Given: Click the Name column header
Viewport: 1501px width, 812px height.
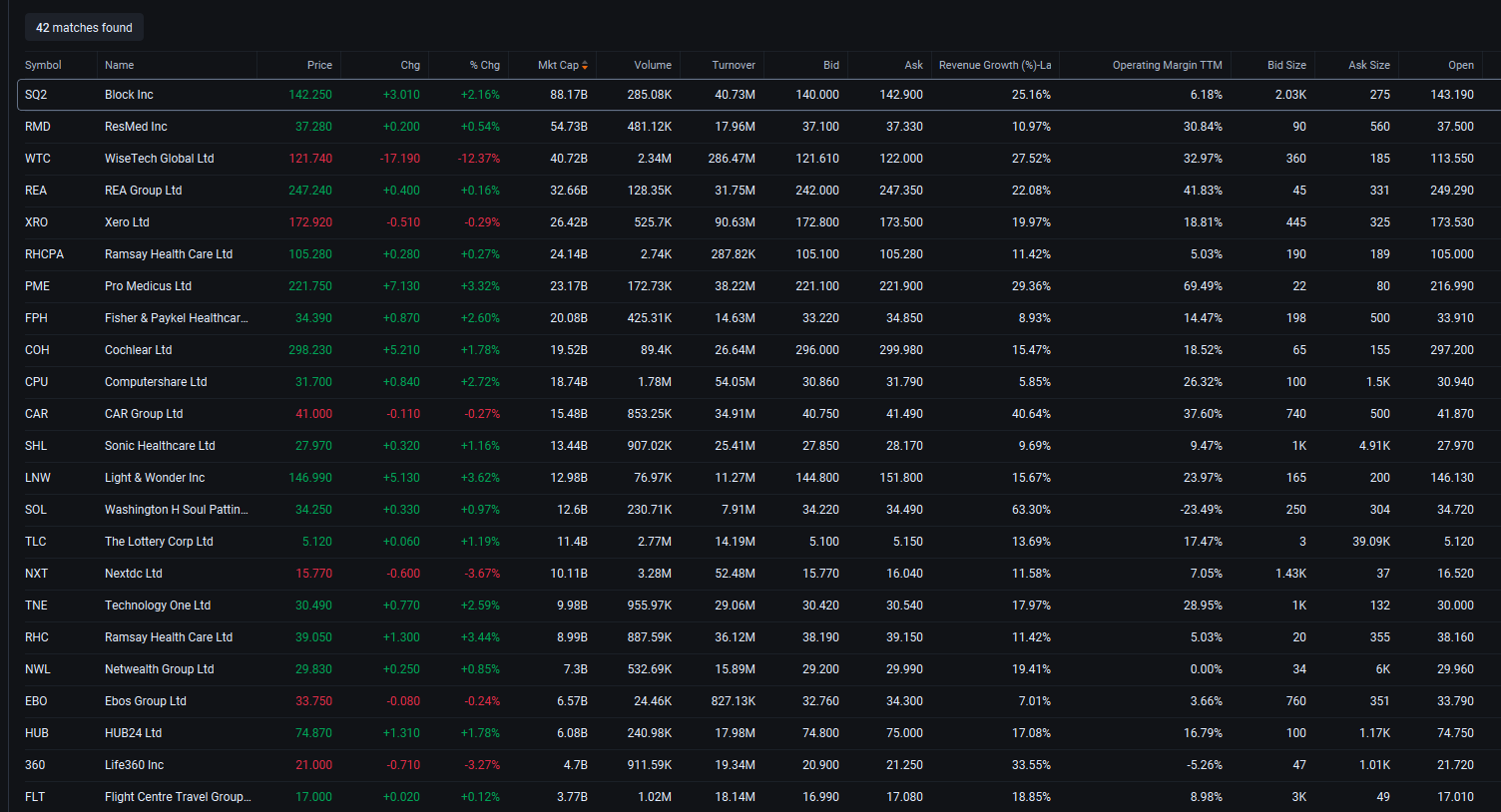Looking at the screenshot, I should (x=119, y=65).
